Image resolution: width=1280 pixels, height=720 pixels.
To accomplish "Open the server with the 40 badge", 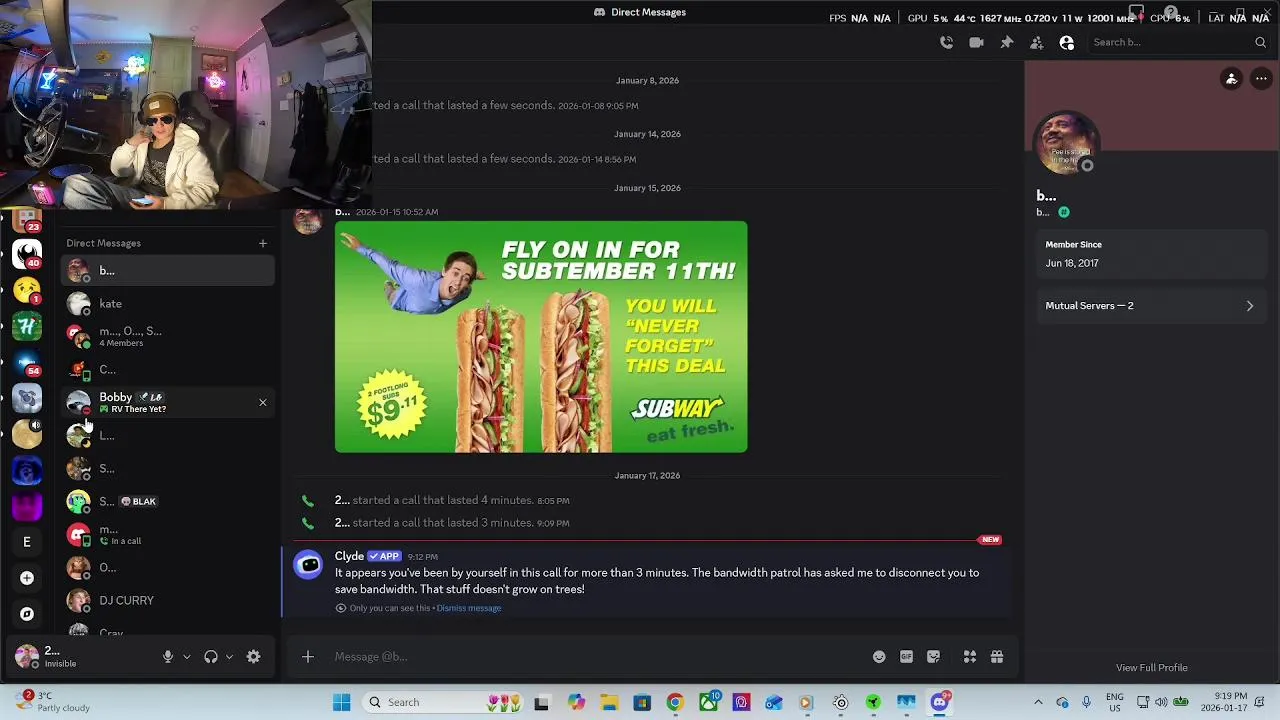I will click(27, 254).
